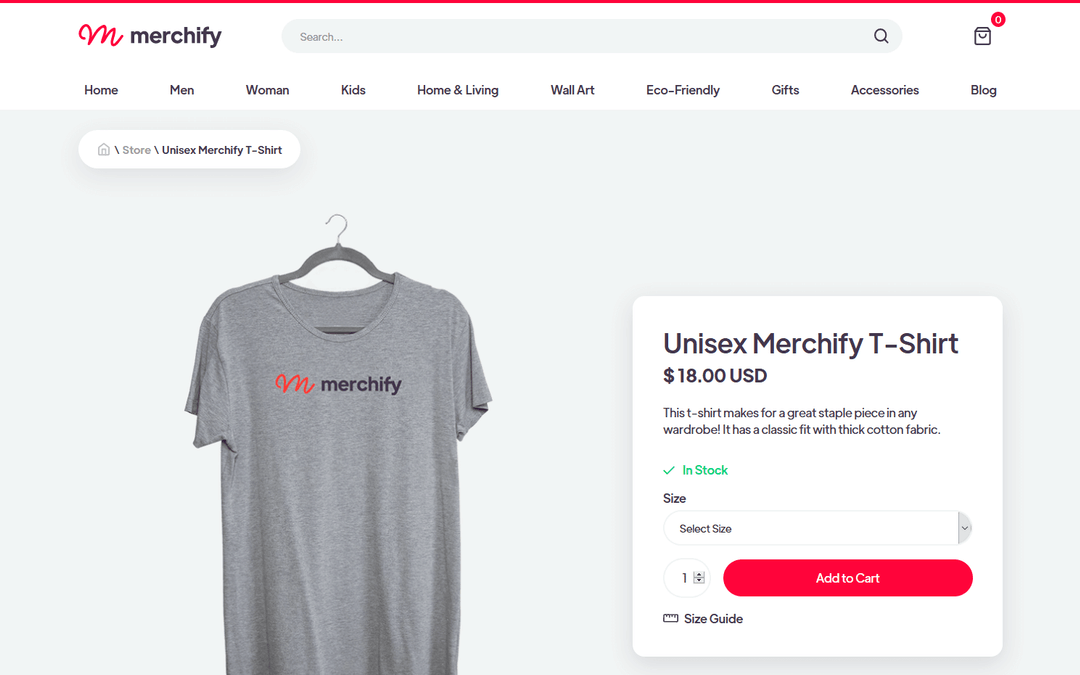Viewport: 1080px width, 675px height.
Task: Click the Store breadcrumb link
Action: pos(136,149)
